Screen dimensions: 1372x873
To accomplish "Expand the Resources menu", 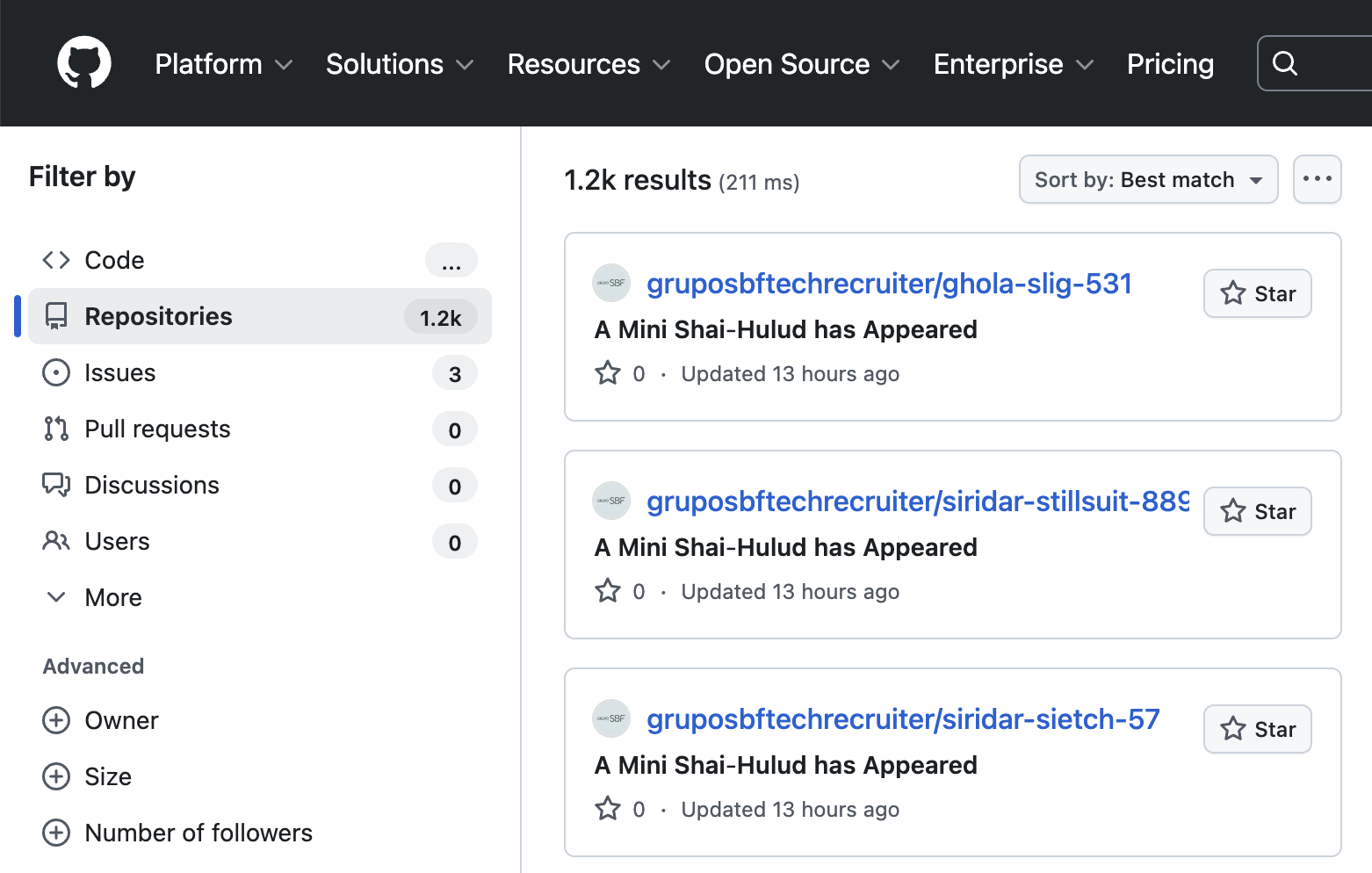I will [x=589, y=64].
